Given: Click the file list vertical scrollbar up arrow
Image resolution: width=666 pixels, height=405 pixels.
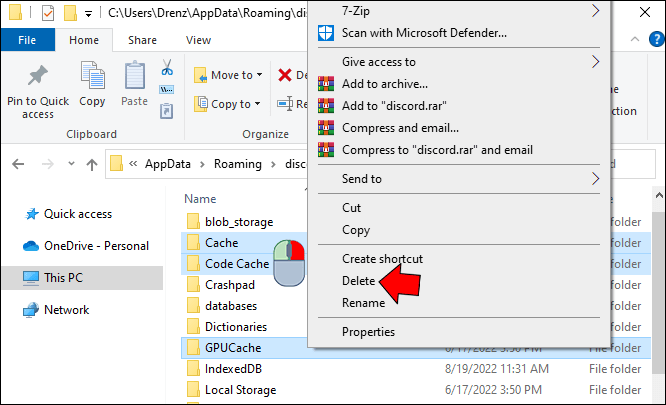Looking at the screenshot, I should [659, 196].
